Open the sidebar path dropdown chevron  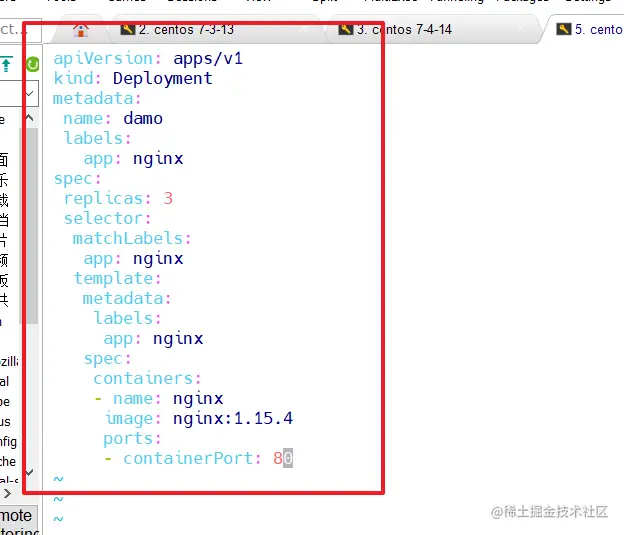coord(29,94)
